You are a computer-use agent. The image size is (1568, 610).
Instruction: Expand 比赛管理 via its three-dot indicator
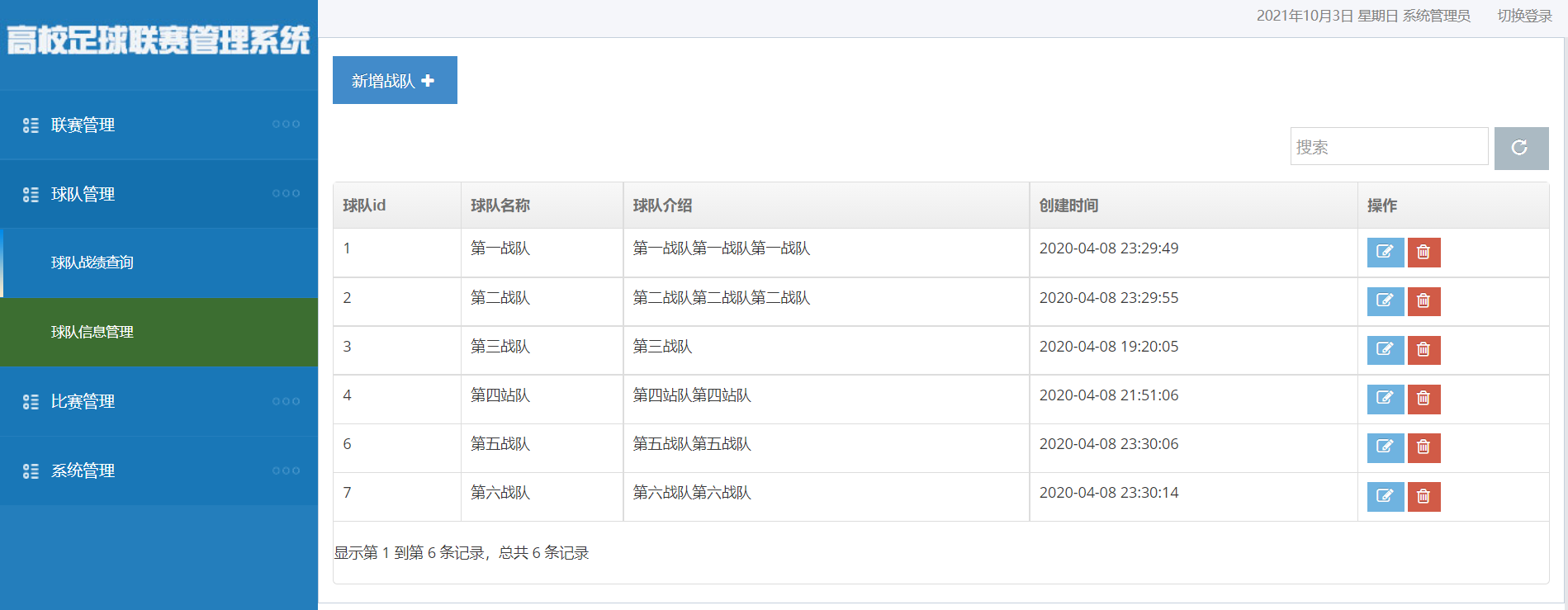[x=286, y=401]
